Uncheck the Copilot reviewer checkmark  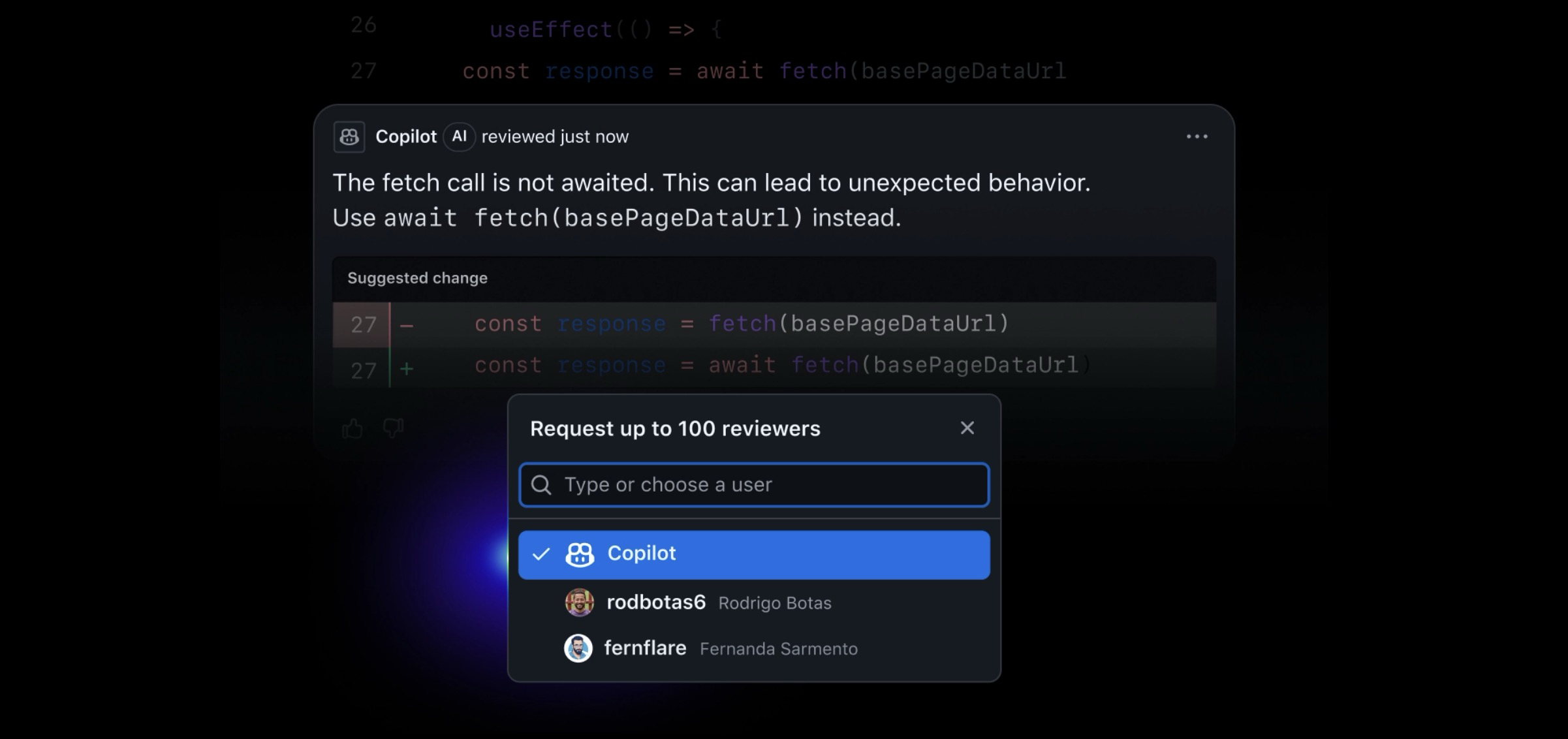coord(541,554)
